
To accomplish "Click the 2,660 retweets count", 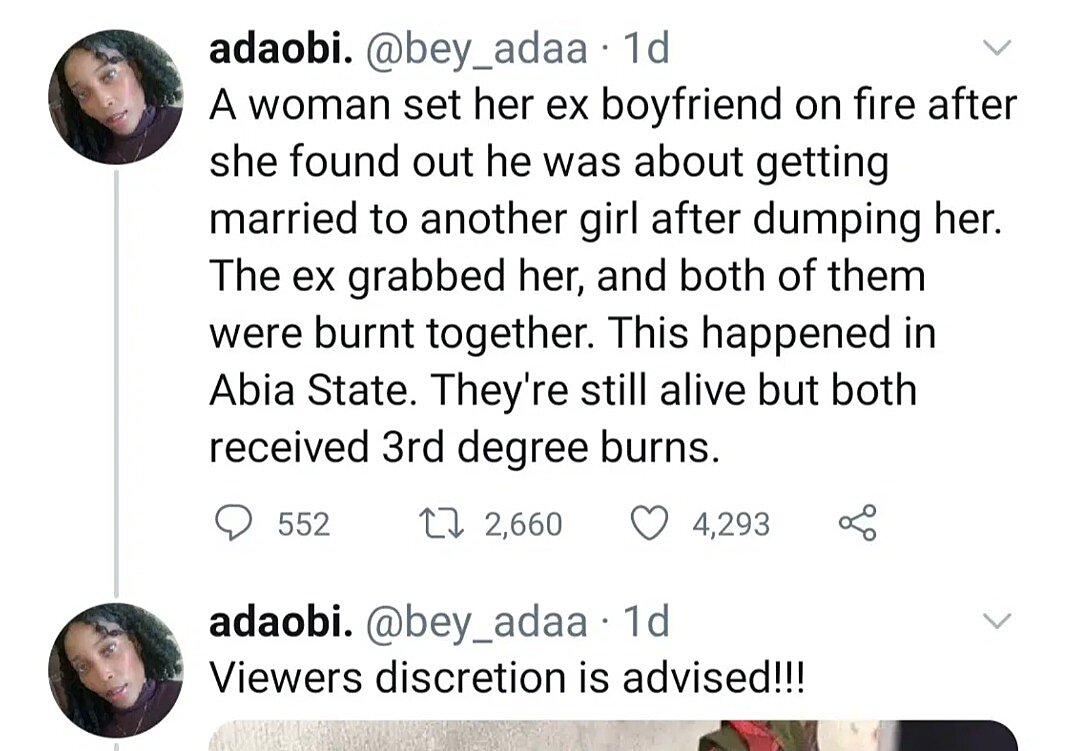I will 523,523.
